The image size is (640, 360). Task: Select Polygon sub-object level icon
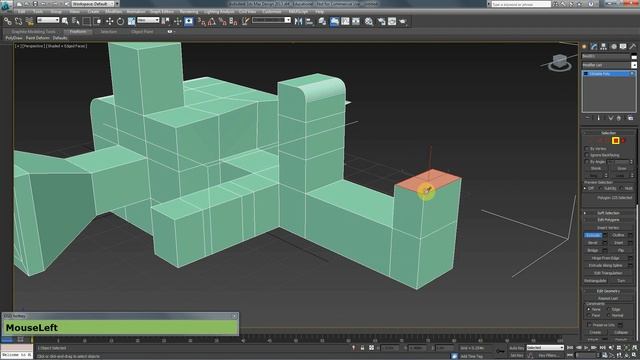tap(616, 140)
